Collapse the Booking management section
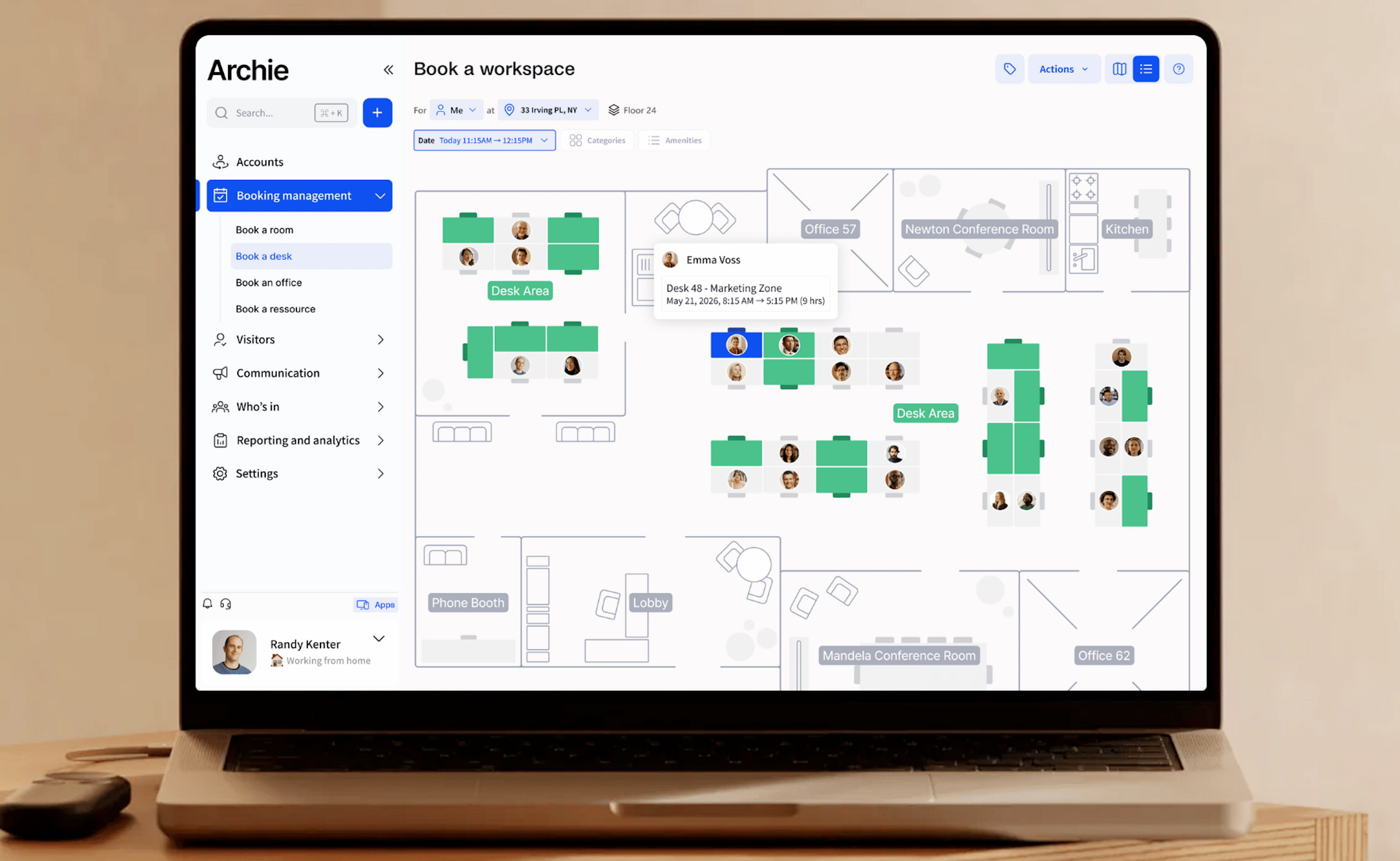The image size is (1400, 861). point(380,195)
